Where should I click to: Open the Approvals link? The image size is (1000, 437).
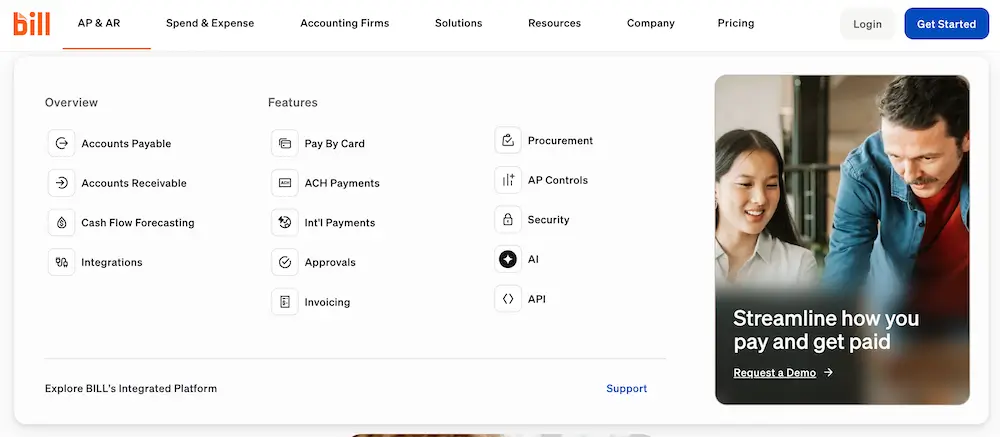(330, 262)
